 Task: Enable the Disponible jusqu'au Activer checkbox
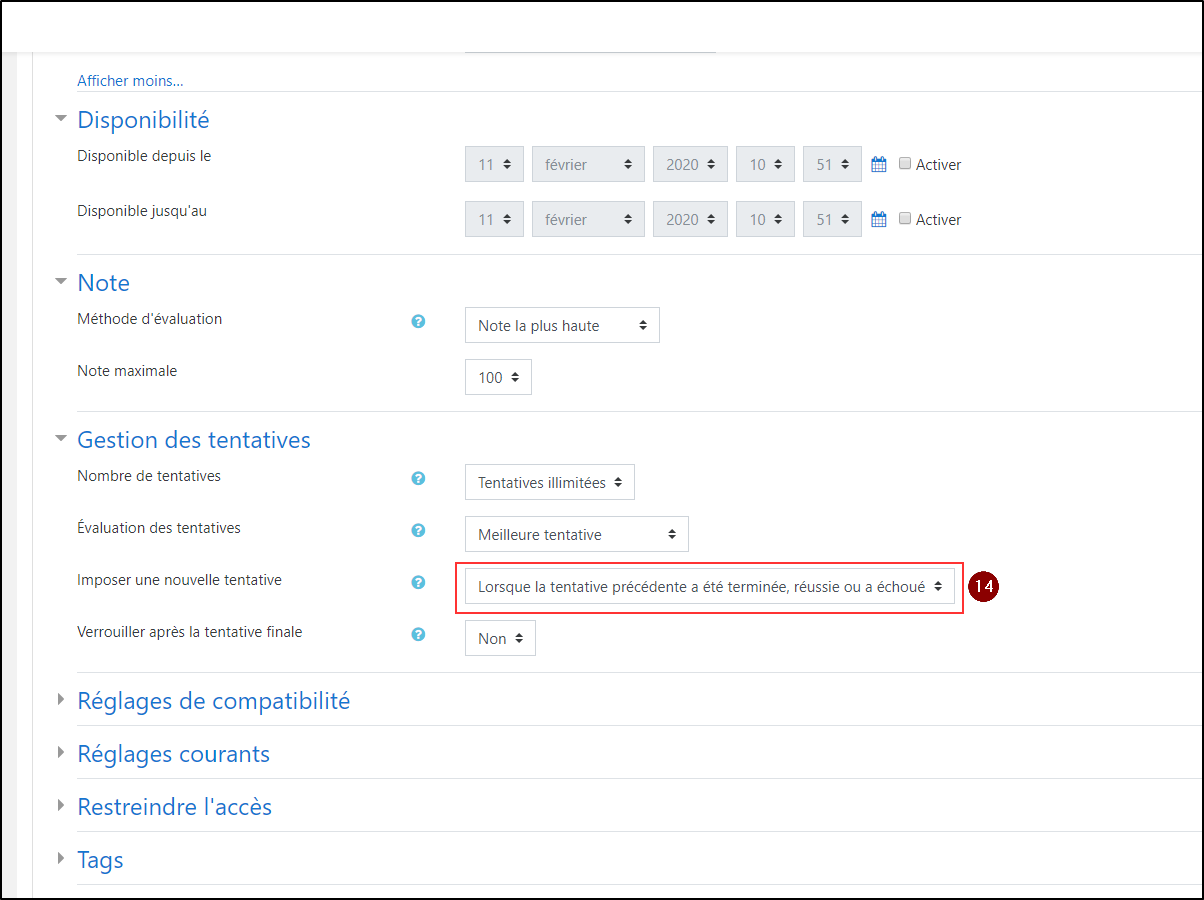905,219
